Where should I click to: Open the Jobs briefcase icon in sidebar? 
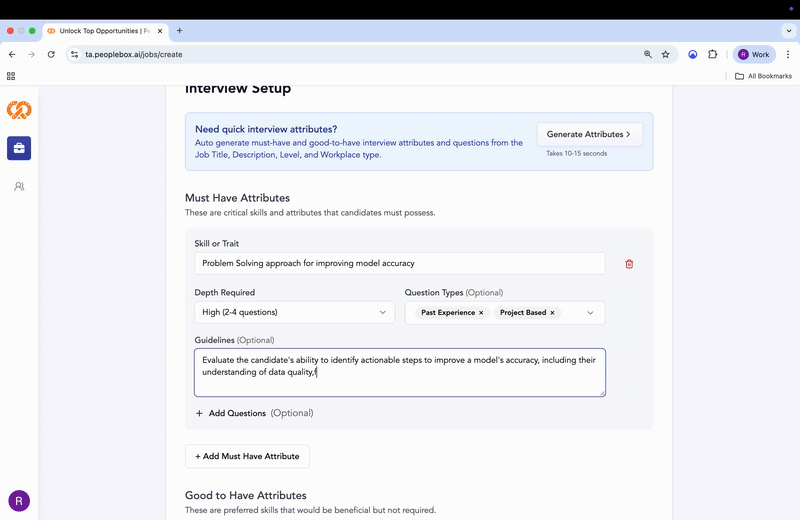pyautogui.click(x=19, y=148)
